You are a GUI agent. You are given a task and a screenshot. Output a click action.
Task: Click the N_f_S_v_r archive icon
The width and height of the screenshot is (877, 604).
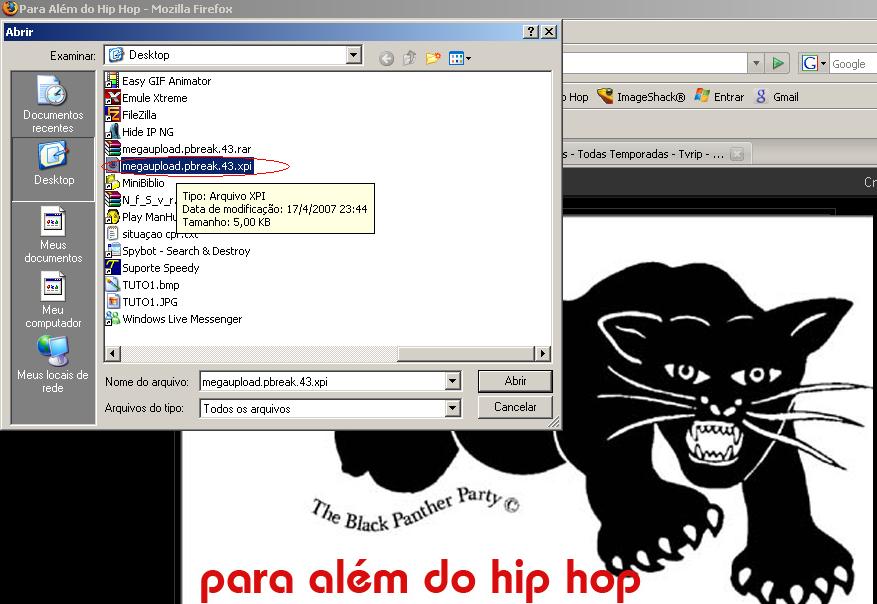pyautogui.click(x=112, y=200)
